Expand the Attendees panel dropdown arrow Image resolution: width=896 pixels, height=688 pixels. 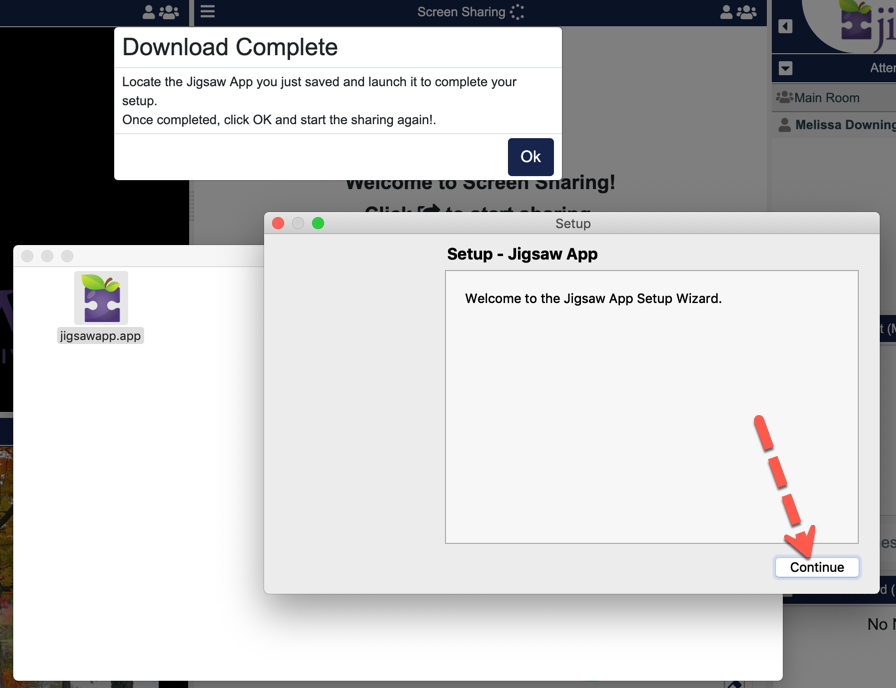pyautogui.click(x=785, y=68)
